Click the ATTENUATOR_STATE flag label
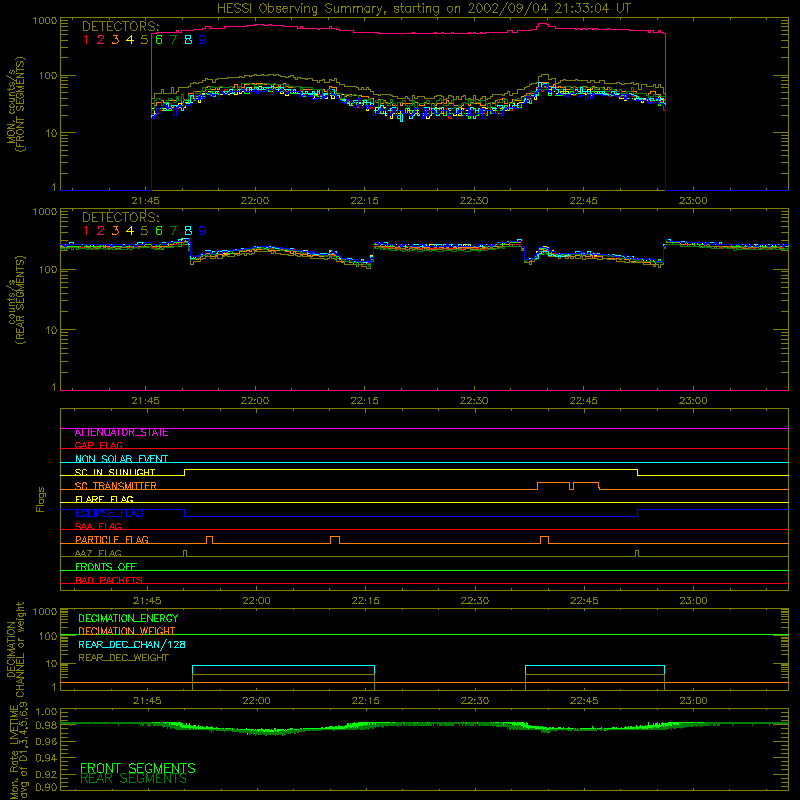The width and height of the screenshot is (800, 800). (x=121, y=433)
